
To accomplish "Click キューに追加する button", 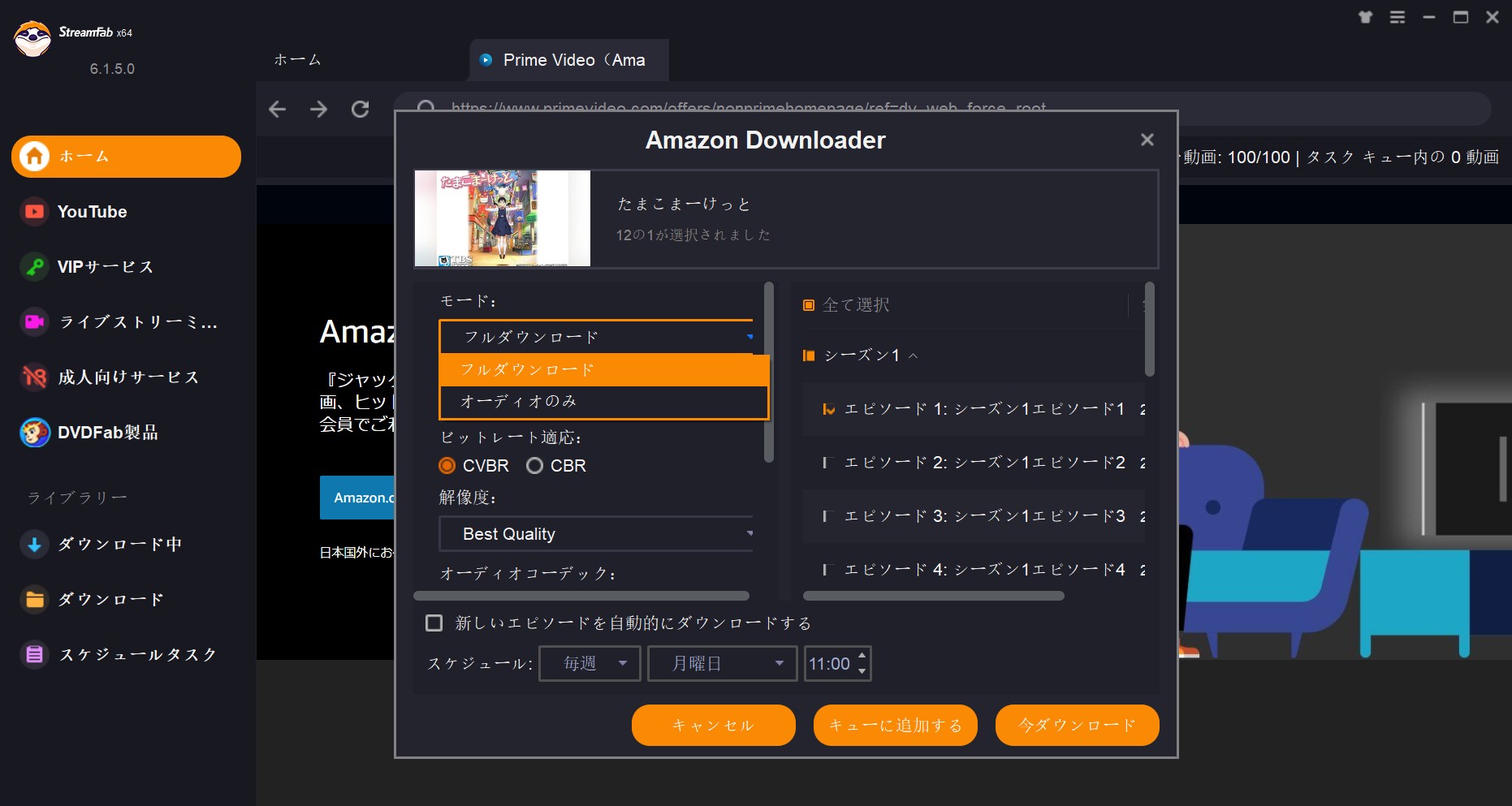I will [896, 725].
